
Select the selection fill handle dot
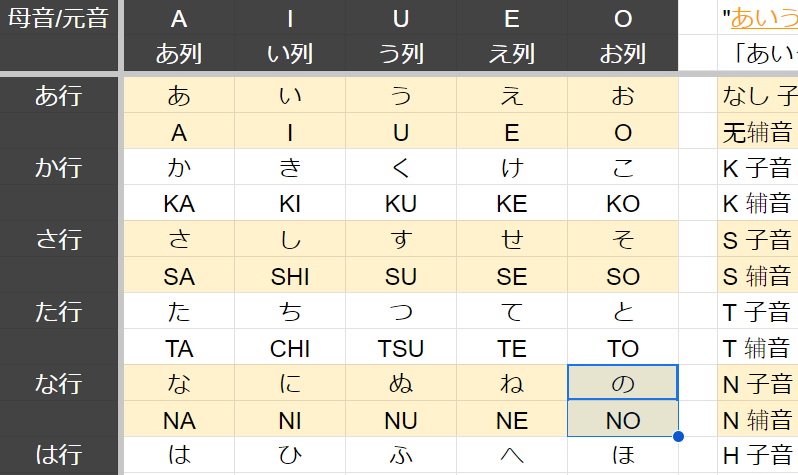(679, 436)
